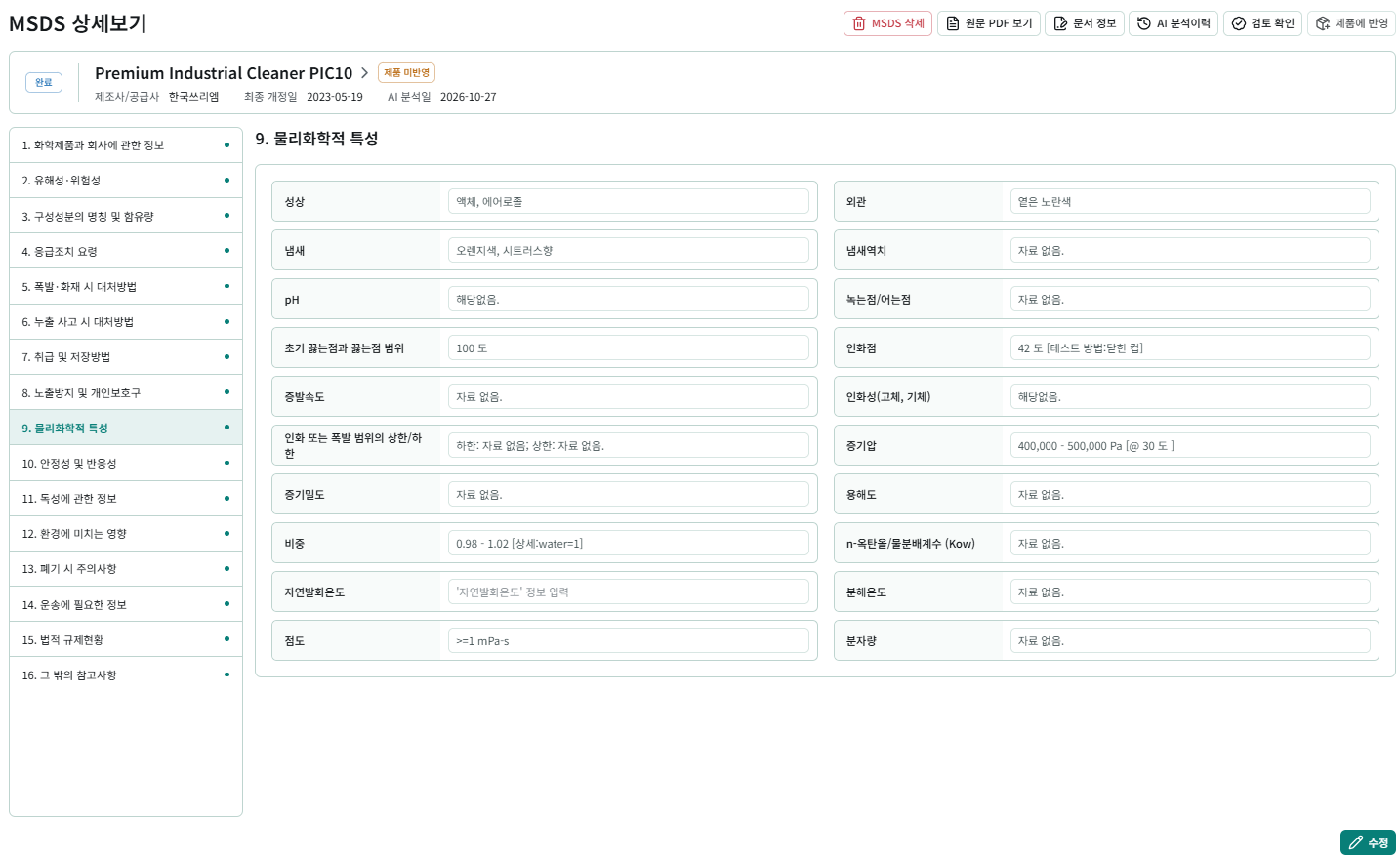Viewport: 1400px width, 858px height.
Task: Open 5. 폭발·화재 시 대처방법
Action: [126, 287]
